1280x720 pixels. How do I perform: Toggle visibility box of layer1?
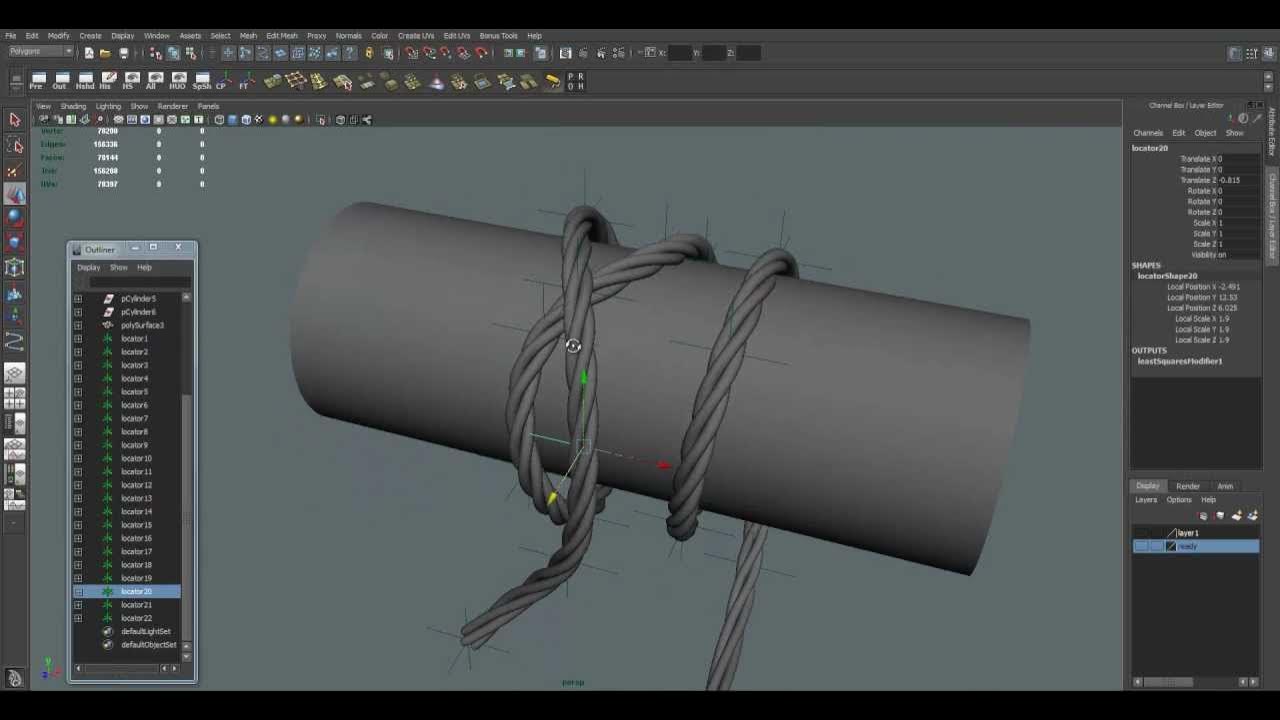point(1141,533)
